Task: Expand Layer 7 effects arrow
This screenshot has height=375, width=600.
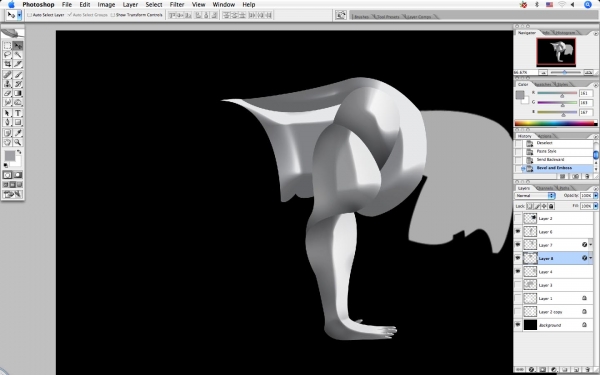Action: coord(591,245)
